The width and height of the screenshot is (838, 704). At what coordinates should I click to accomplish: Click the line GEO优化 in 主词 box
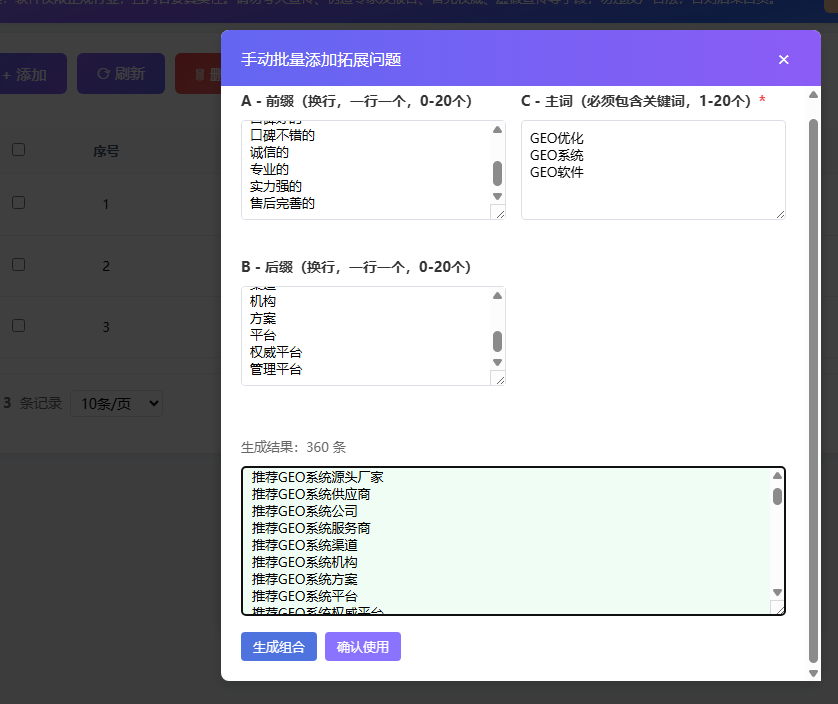click(x=557, y=138)
